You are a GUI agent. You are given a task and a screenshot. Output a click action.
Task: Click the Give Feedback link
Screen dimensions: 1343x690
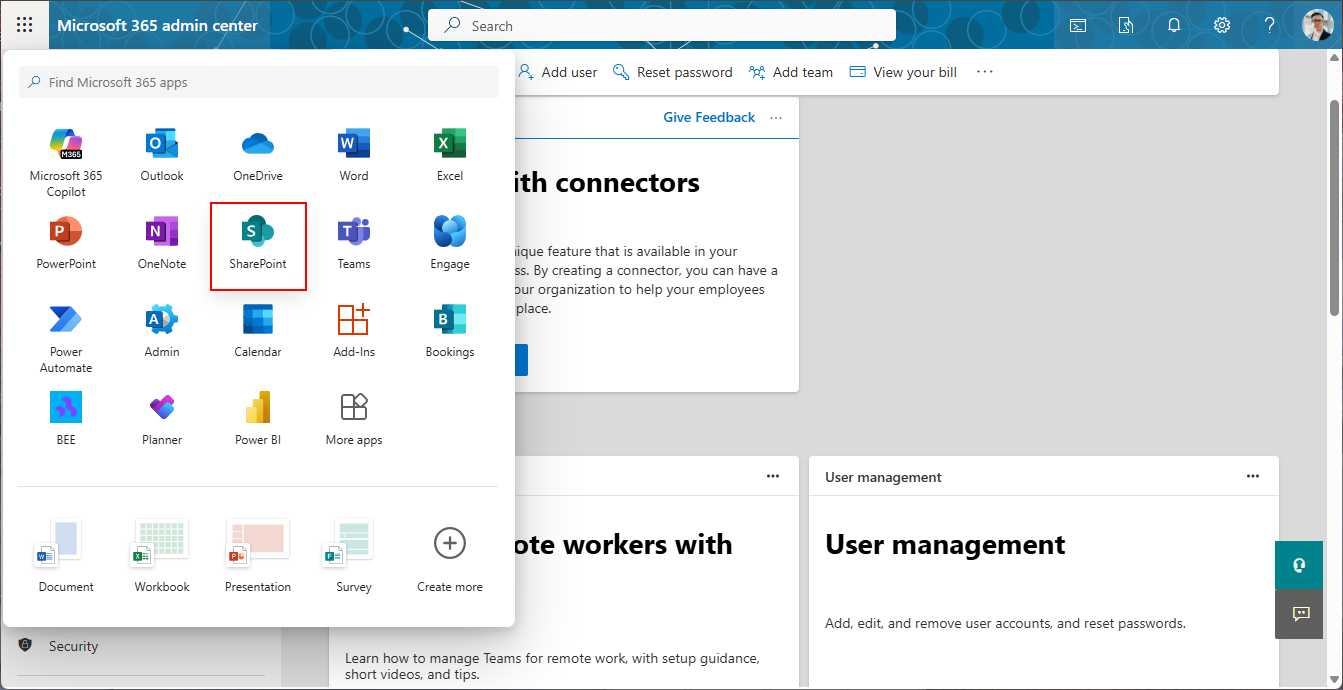[709, 117]
